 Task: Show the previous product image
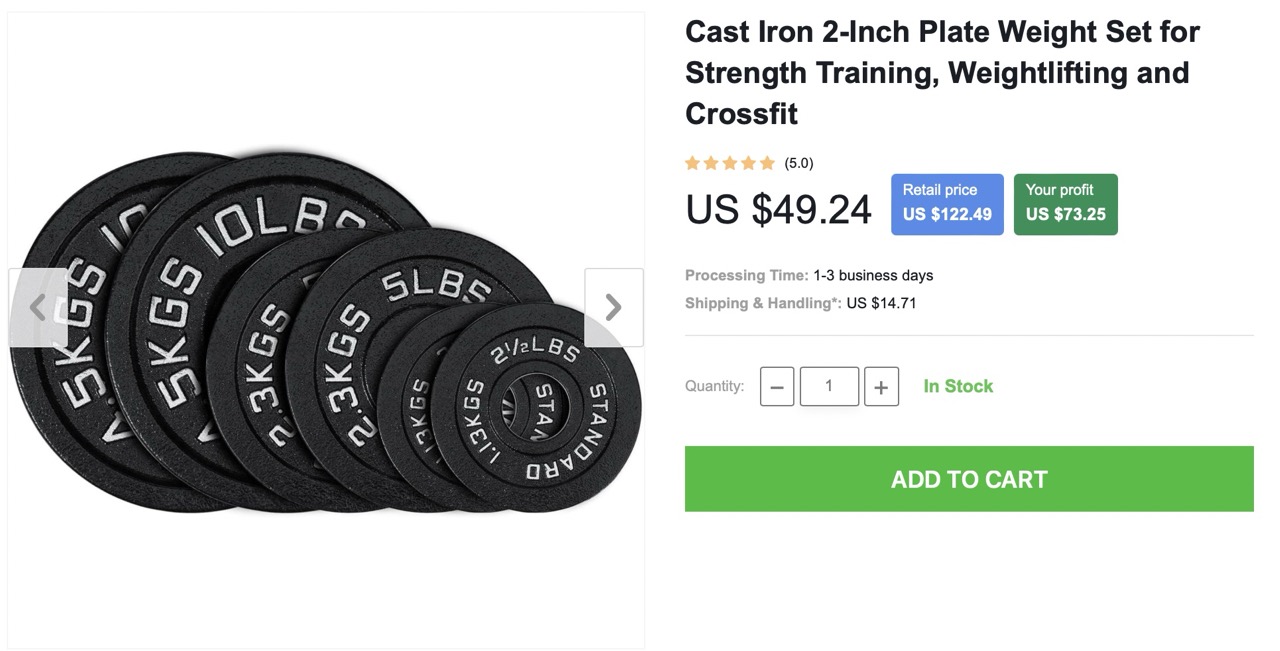click(38, 307)
